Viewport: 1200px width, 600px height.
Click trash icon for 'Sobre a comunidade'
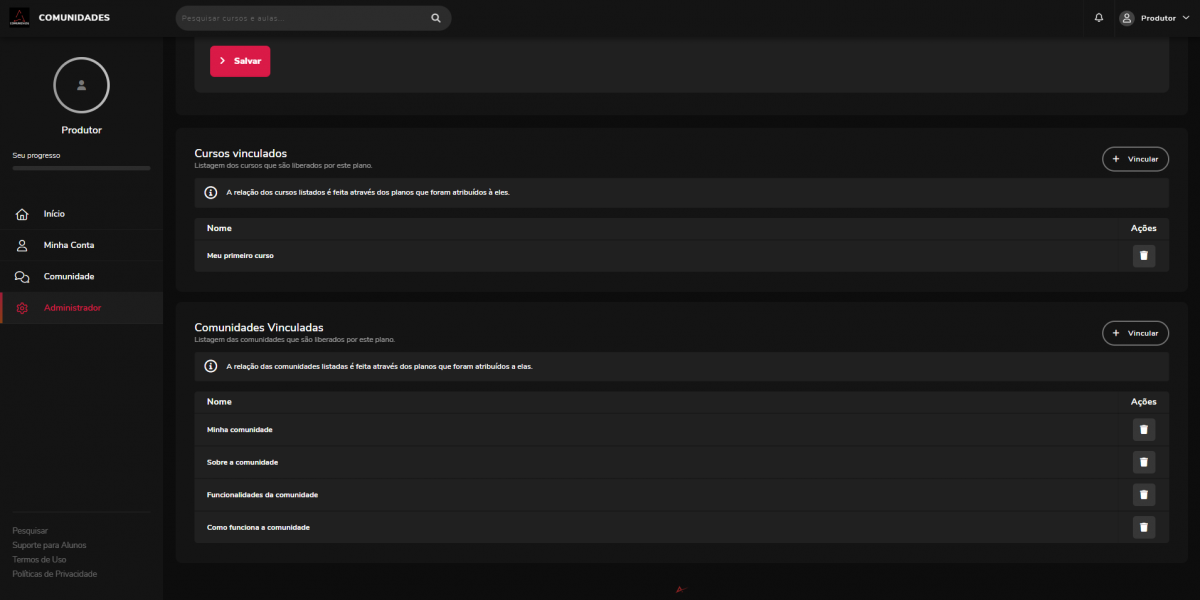pyautogui.click(x=1143, y=462)
